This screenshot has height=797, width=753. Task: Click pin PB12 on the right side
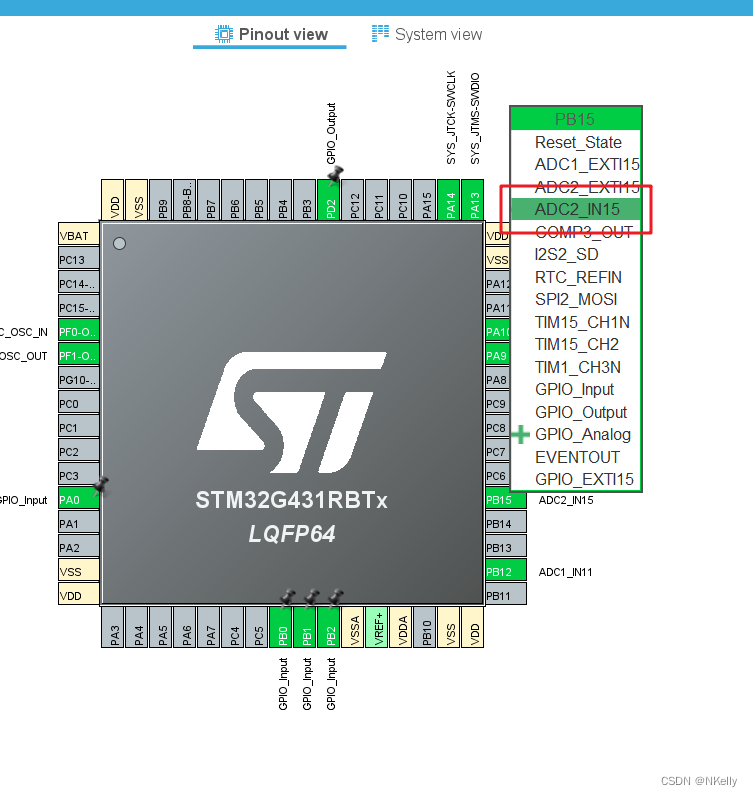pyautogui.click(x=506, y=572)
